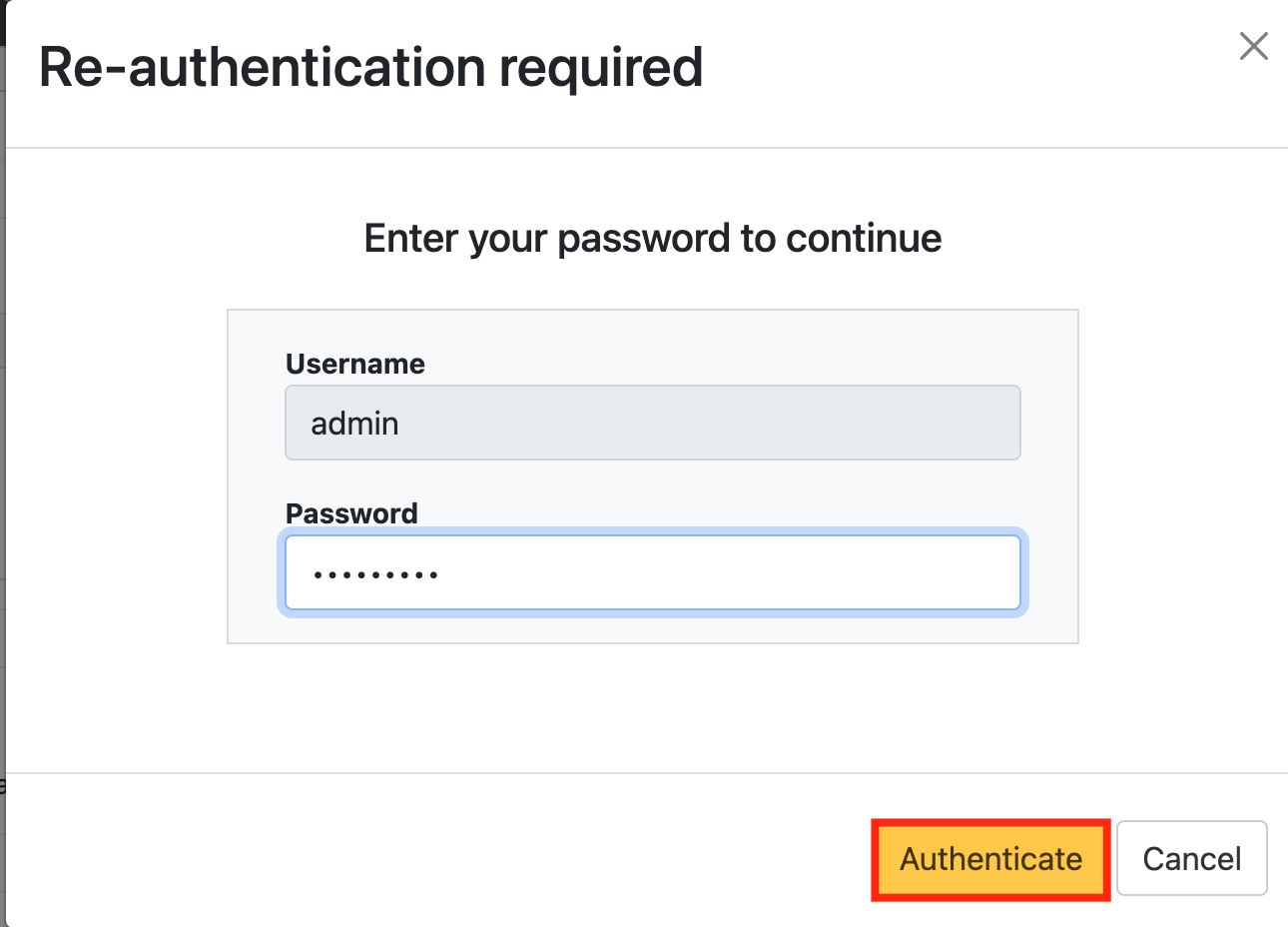Click the Password label

pyautogui.click(x=351, y=513)
